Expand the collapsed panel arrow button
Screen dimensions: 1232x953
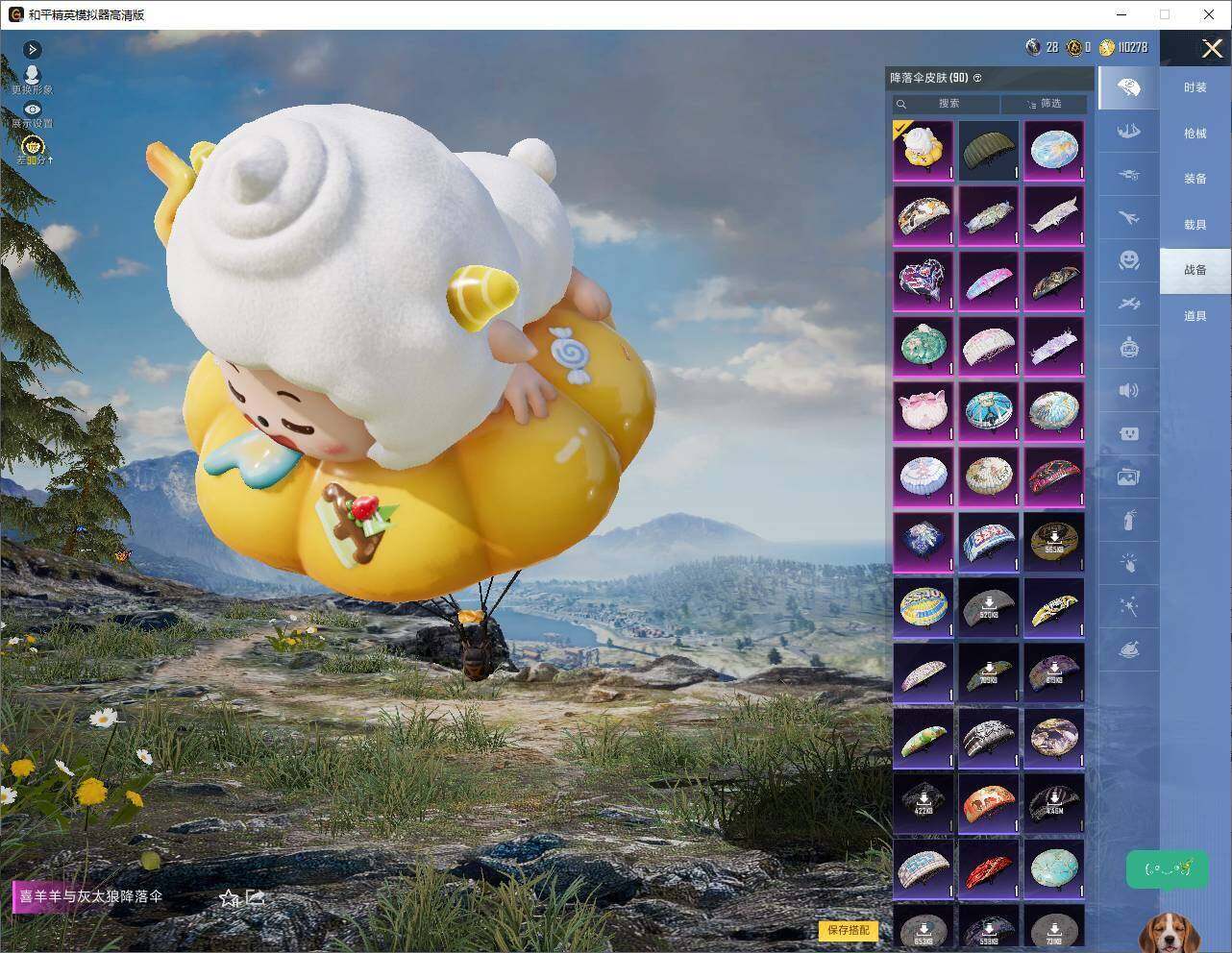tap(32, 49)
